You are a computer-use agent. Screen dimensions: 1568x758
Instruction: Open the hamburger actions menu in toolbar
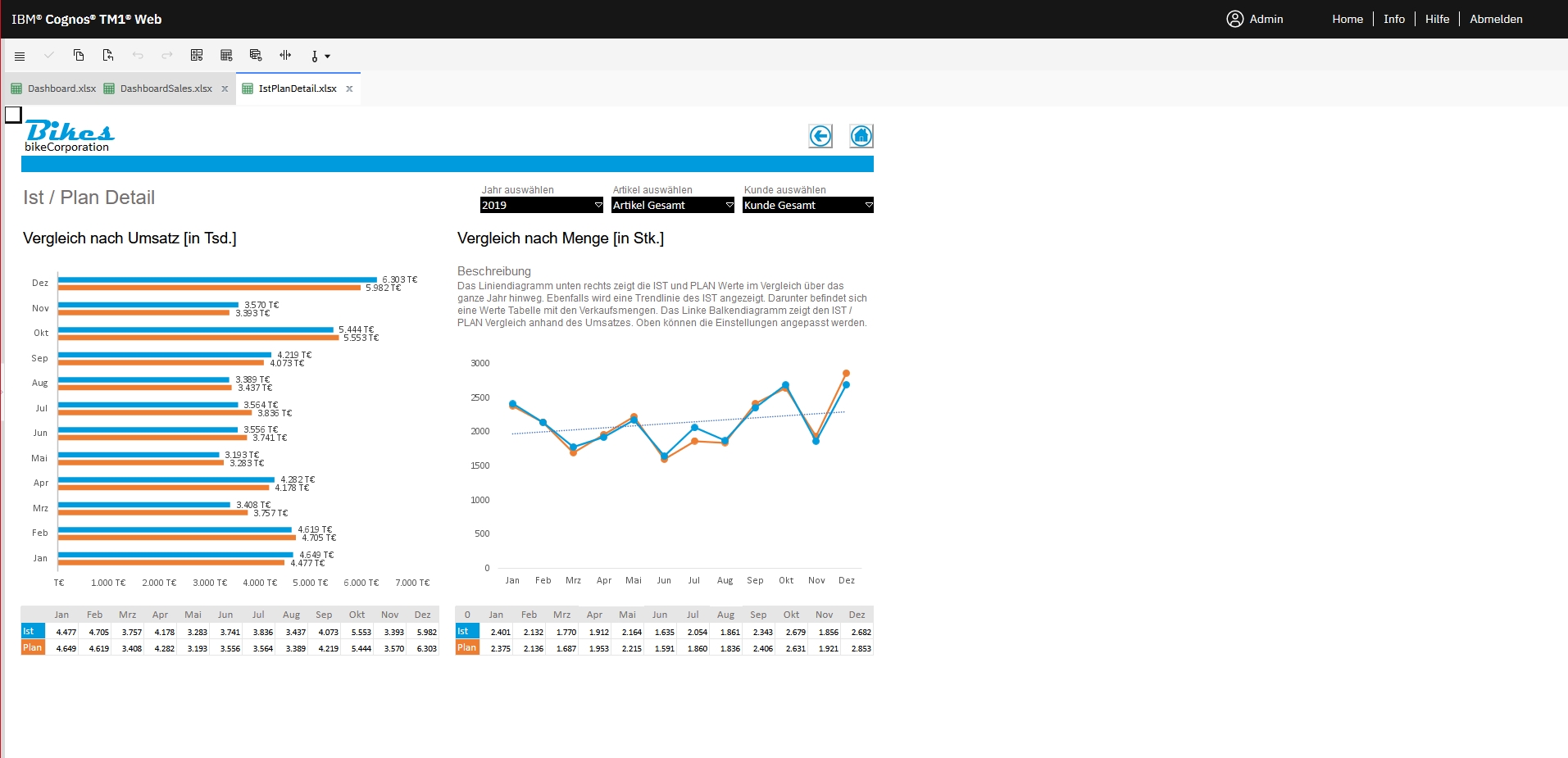tap(20, 56)
